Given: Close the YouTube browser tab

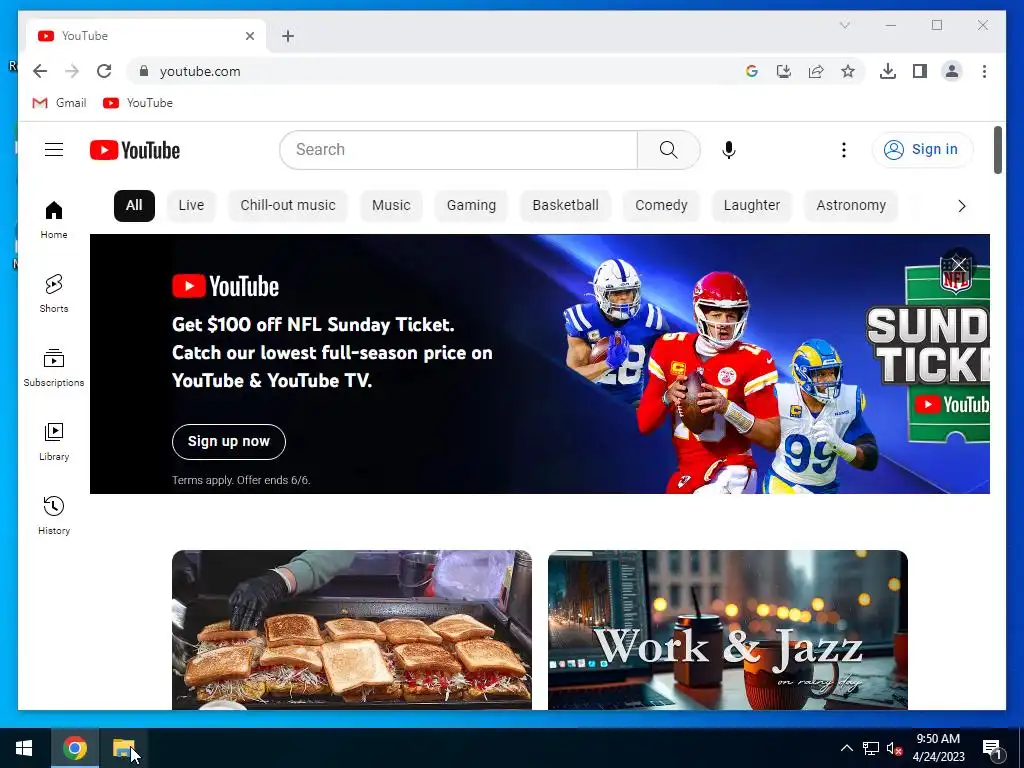Looking at the screenshot, I should 249,36.
